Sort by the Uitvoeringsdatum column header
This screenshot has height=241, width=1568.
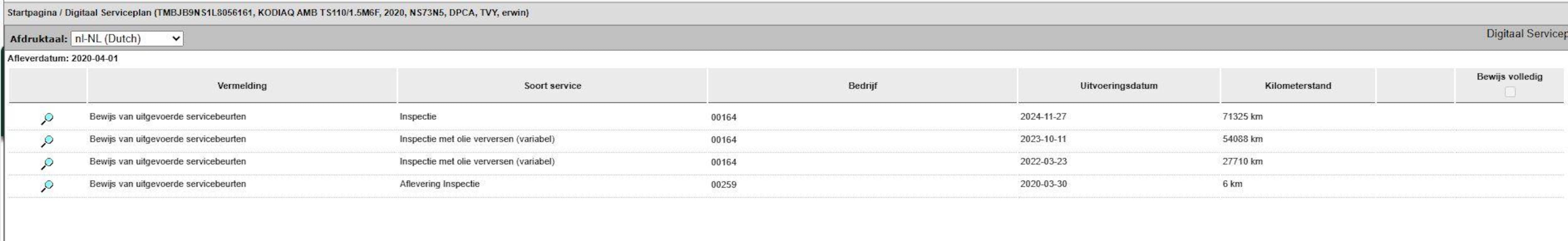tap(1118, 86)
